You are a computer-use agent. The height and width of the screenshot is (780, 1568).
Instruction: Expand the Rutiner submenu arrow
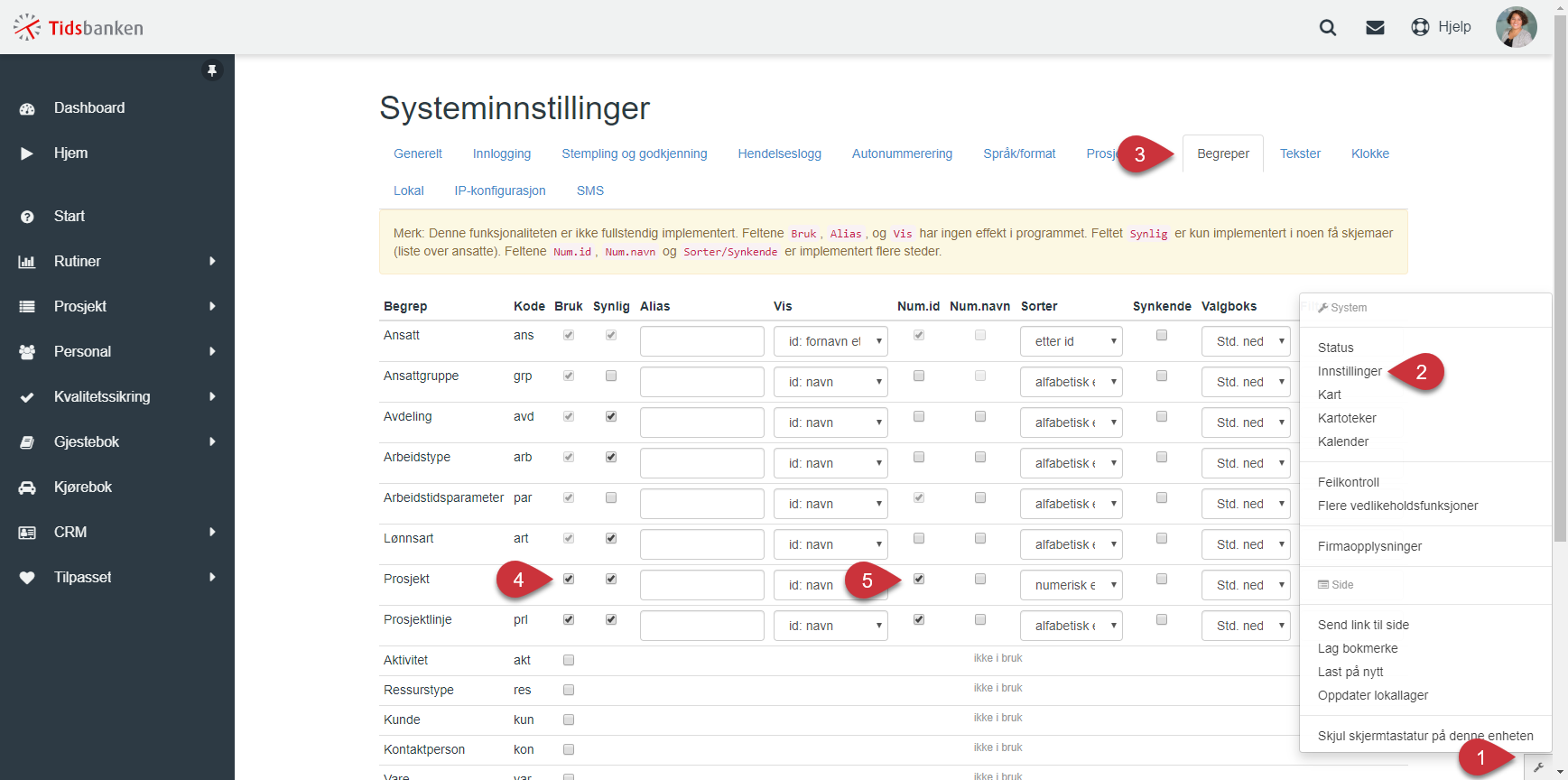point(212,261)
